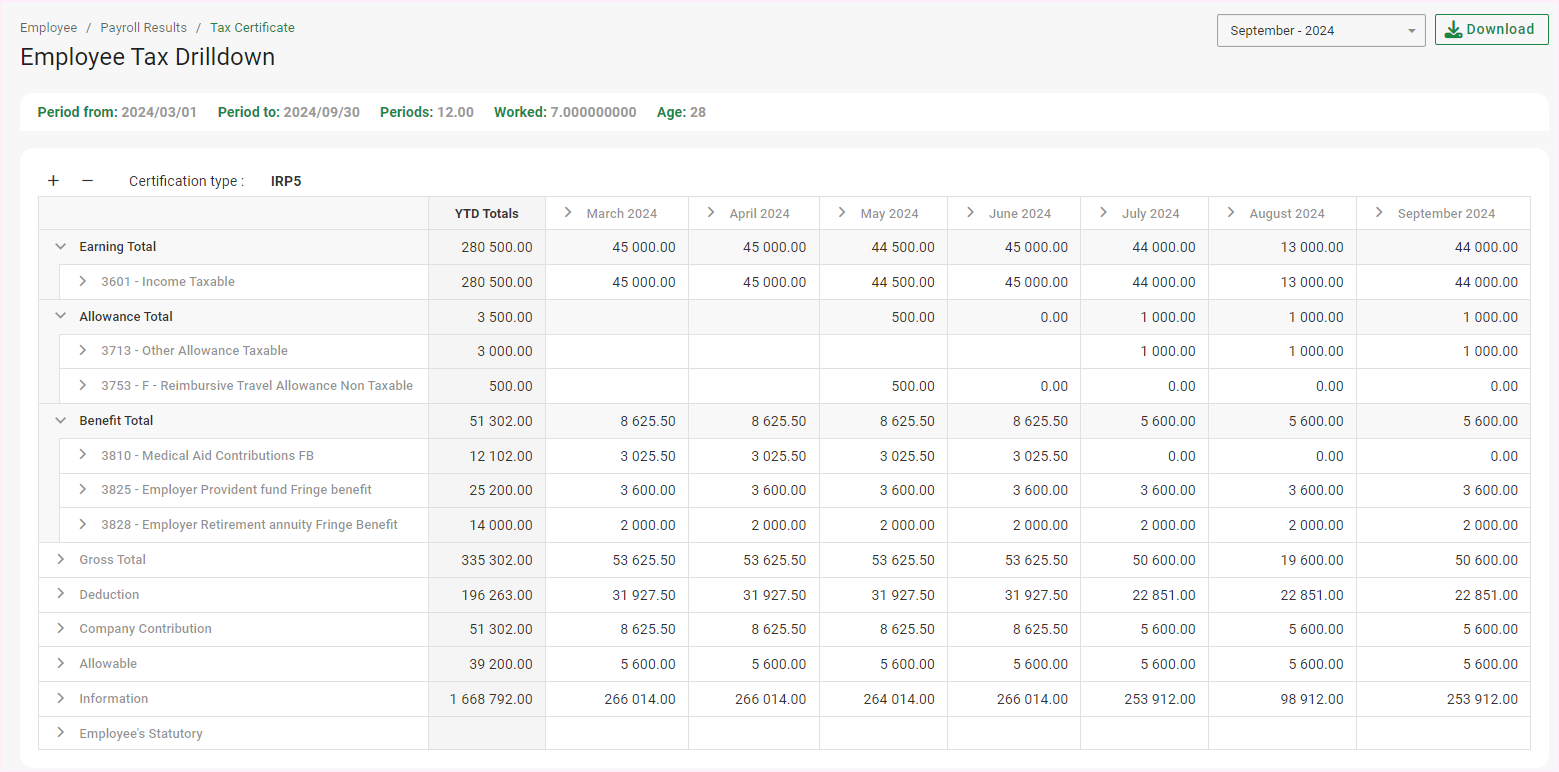Click the plus expand-all icon
Image resolution: width=1559 pixels, height=772 pixels.
(x=54, y=181)
